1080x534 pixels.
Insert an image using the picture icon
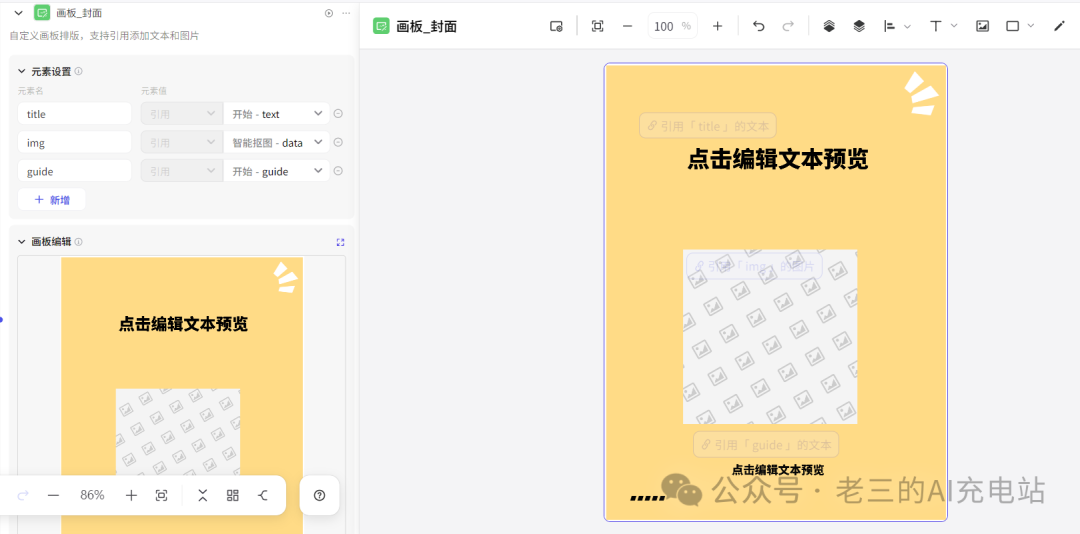pos(982,26)
